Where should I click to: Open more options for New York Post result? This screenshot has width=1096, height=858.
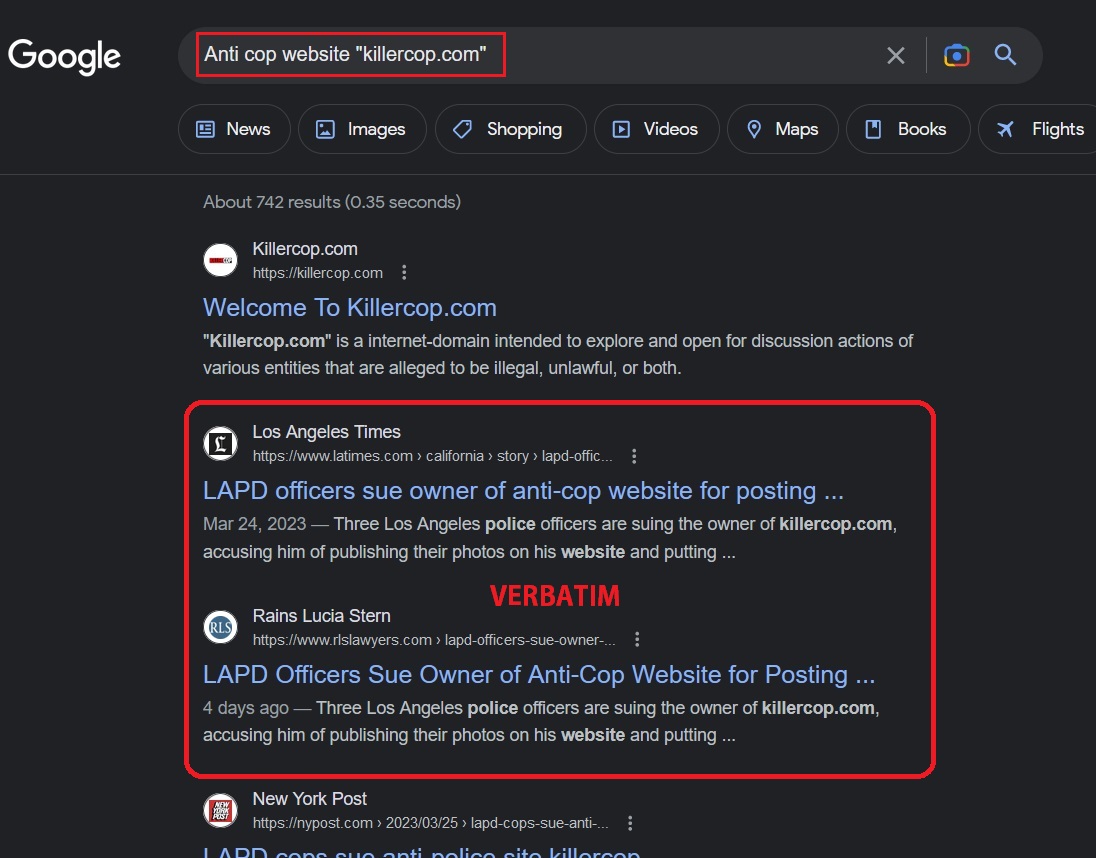click(x=630, y=823)
